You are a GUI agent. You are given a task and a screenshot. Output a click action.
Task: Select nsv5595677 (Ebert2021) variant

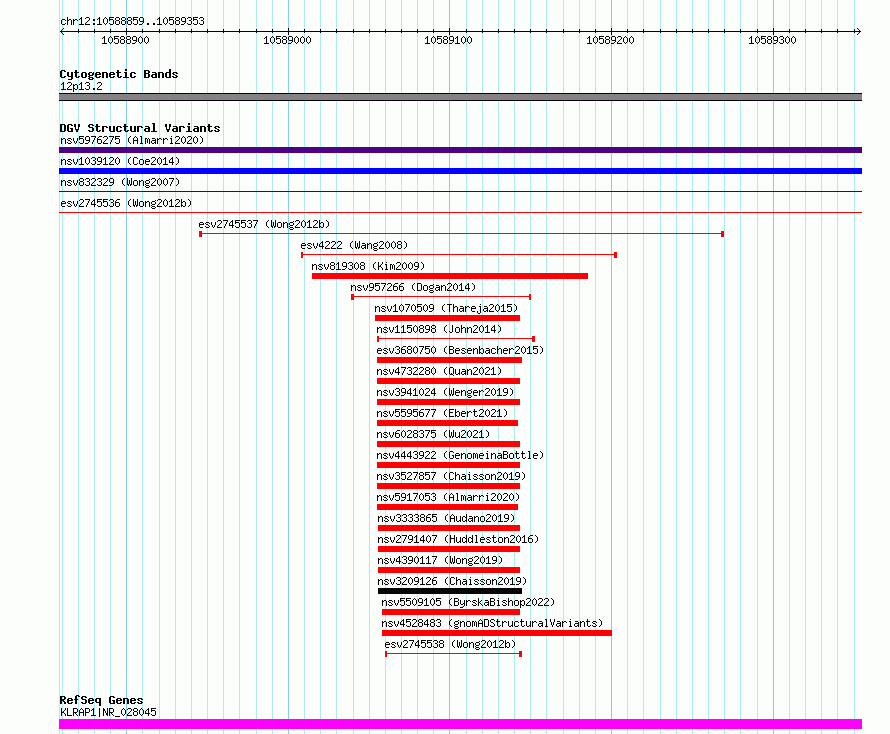pos(442,413)
